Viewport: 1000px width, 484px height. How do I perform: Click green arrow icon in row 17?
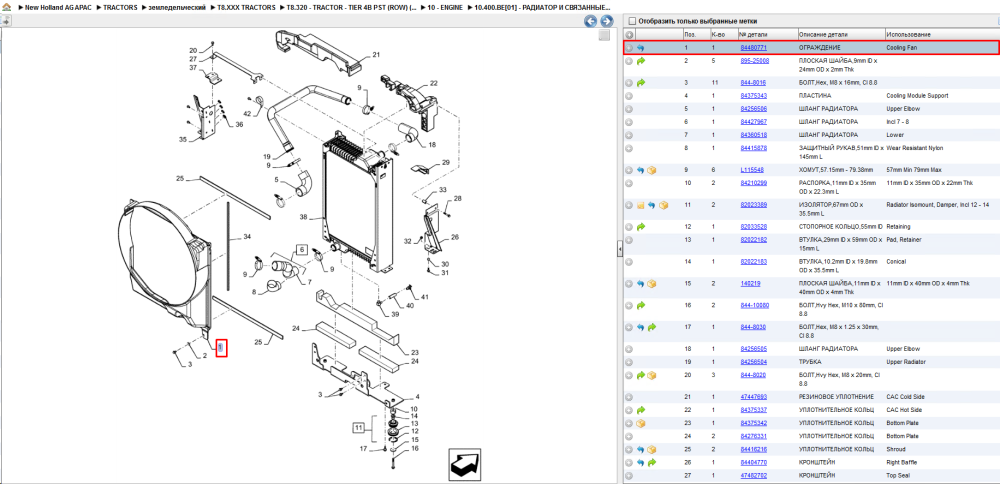652,327
